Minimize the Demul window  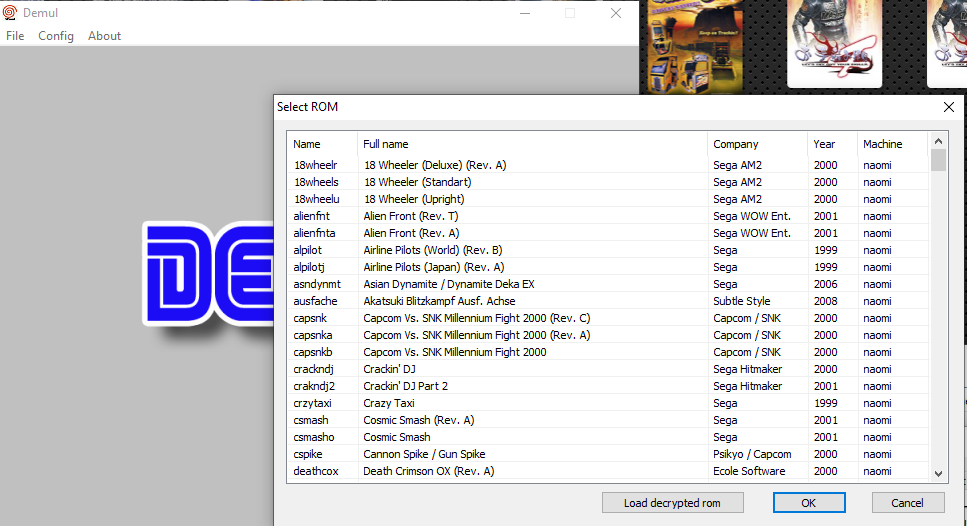(x=525, y=13)
